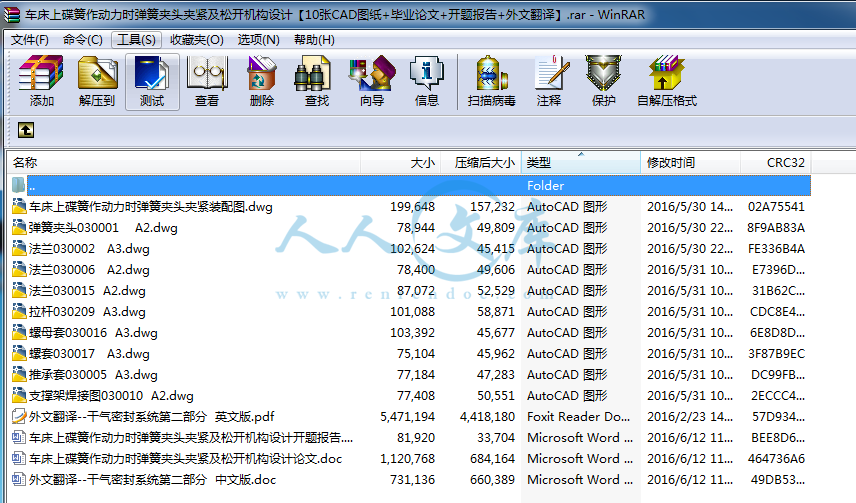856x503 pixels.
Task: Click CRC32 value 02A75541
Action: [x=776, y=206]
